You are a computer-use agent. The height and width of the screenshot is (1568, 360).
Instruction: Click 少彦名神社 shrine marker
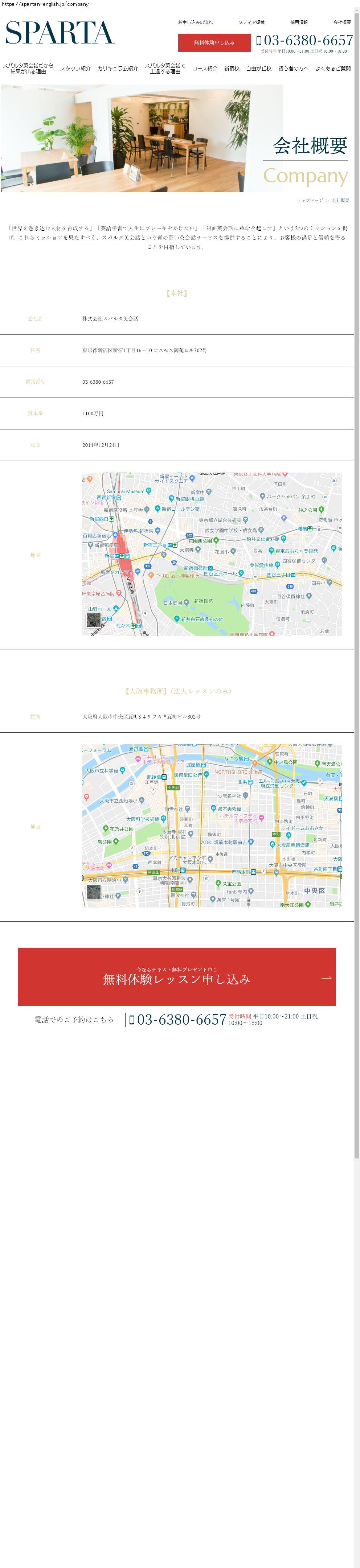coord(245,795)
